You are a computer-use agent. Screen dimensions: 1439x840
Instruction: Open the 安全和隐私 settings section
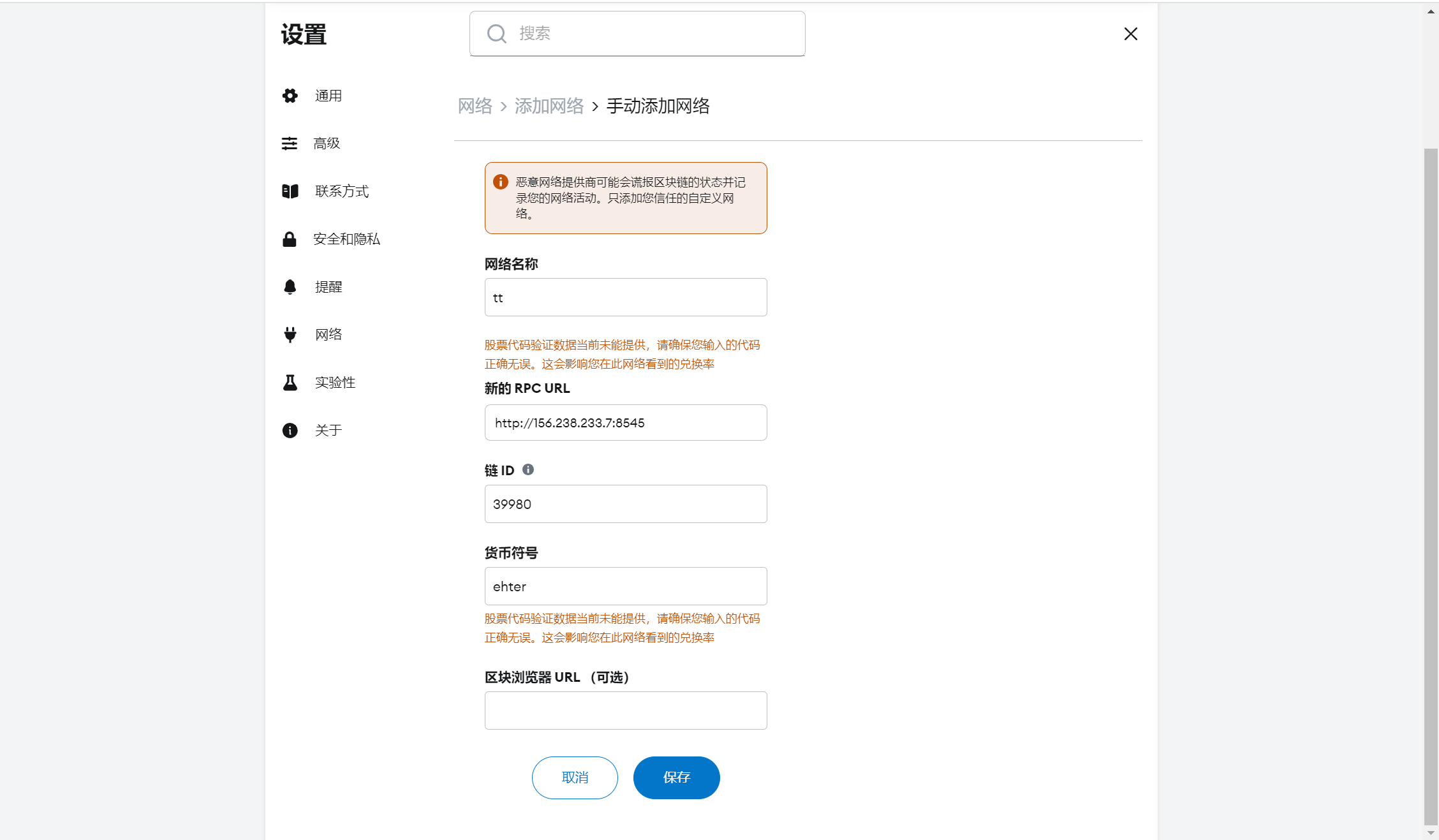tap(346, 239)
